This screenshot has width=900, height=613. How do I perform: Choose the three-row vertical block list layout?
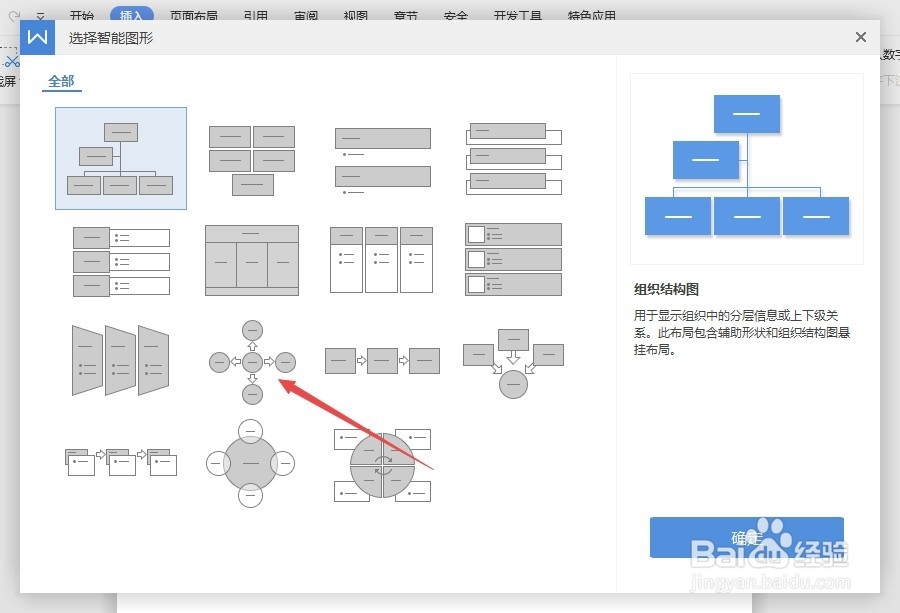[122, 262]
